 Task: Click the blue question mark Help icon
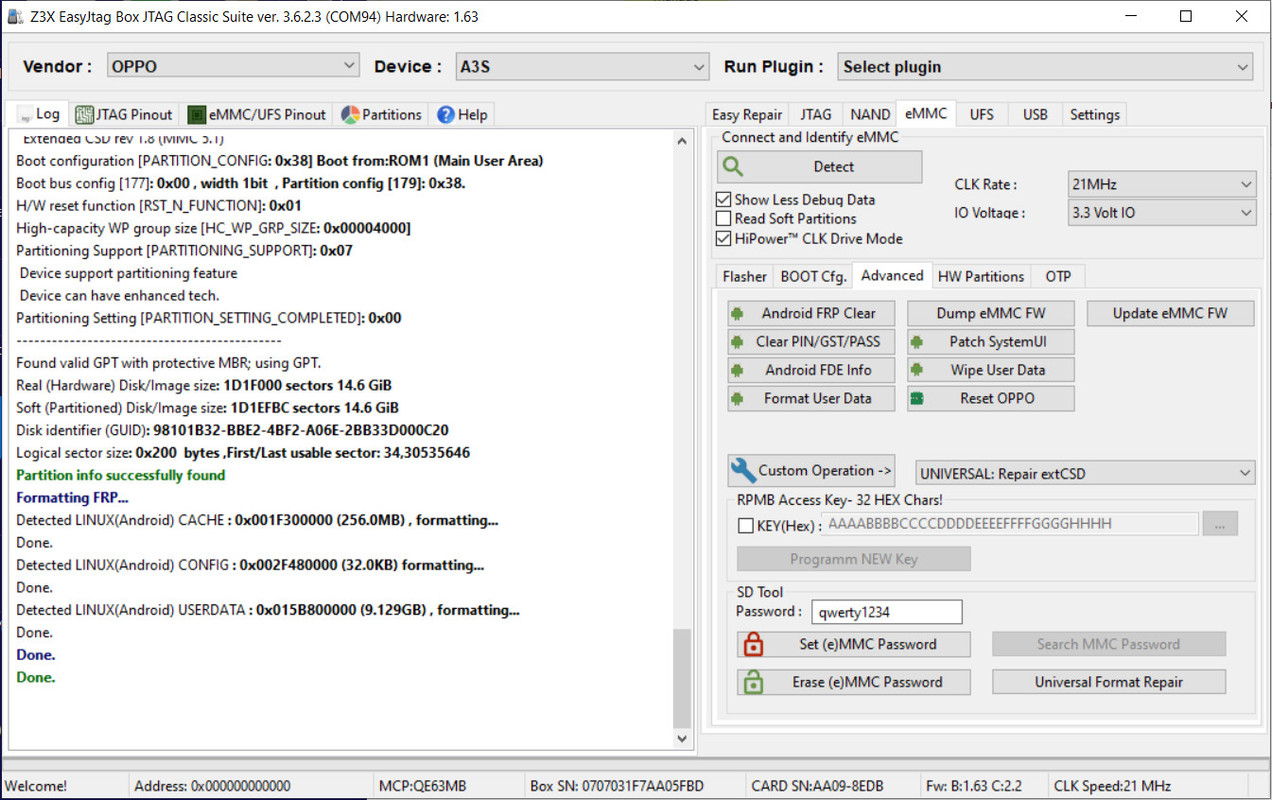[x=445, y=115]
